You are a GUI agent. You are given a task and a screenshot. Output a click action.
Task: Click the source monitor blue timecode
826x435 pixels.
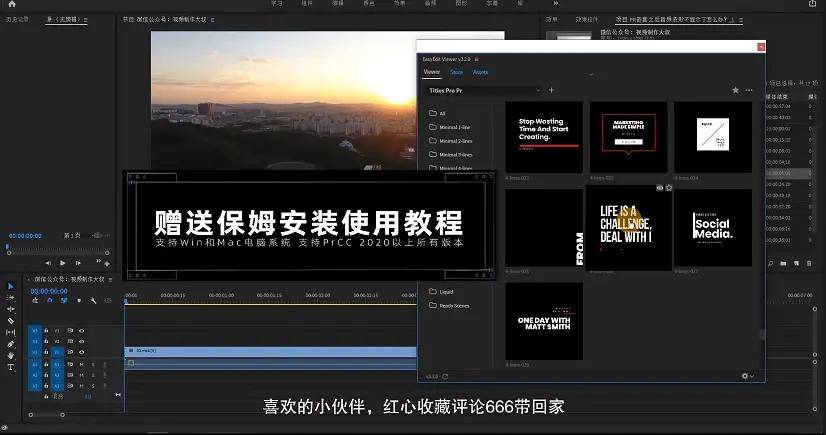coord(25,236)
